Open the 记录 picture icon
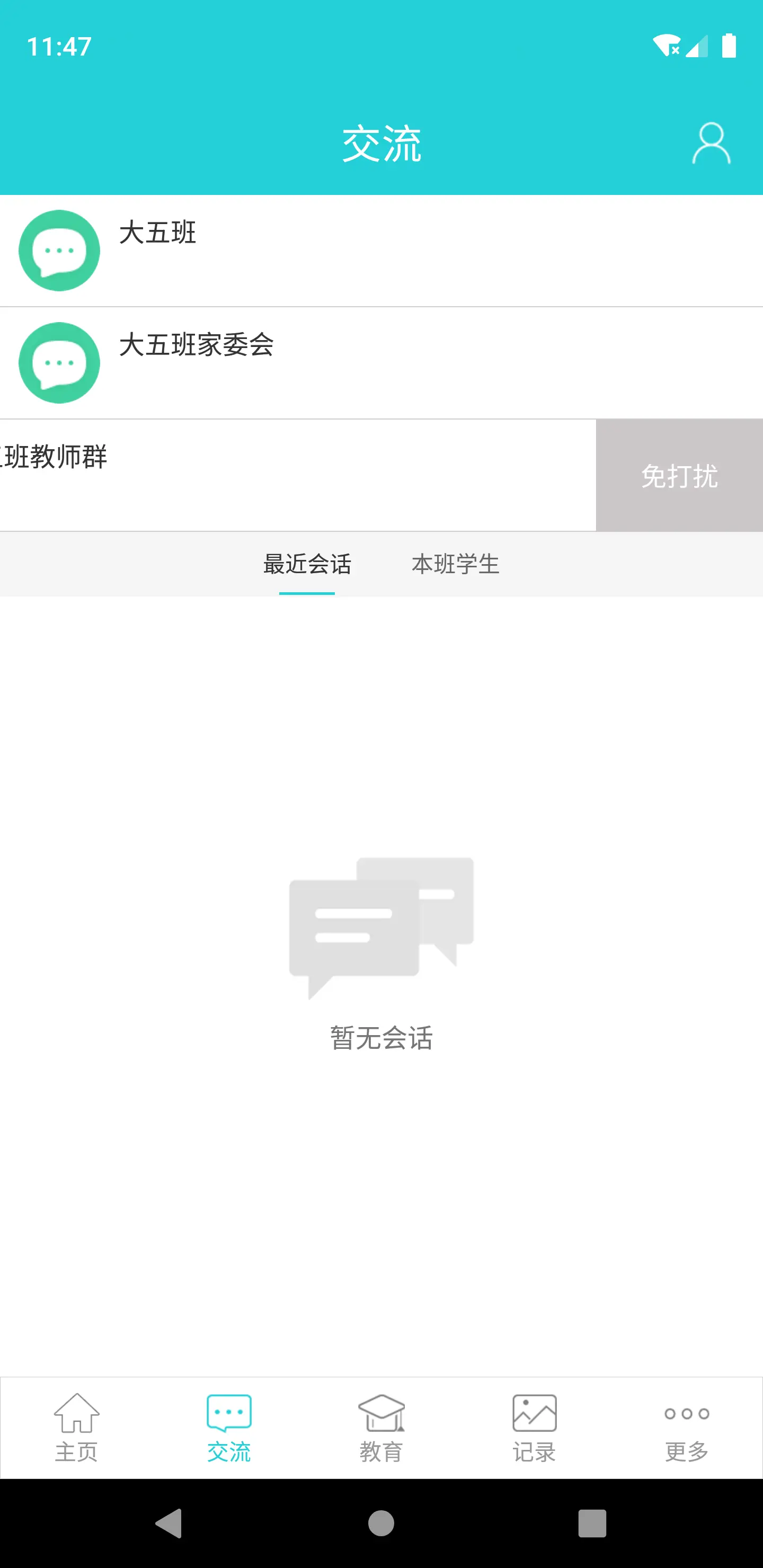 (x=534, y=1412)
